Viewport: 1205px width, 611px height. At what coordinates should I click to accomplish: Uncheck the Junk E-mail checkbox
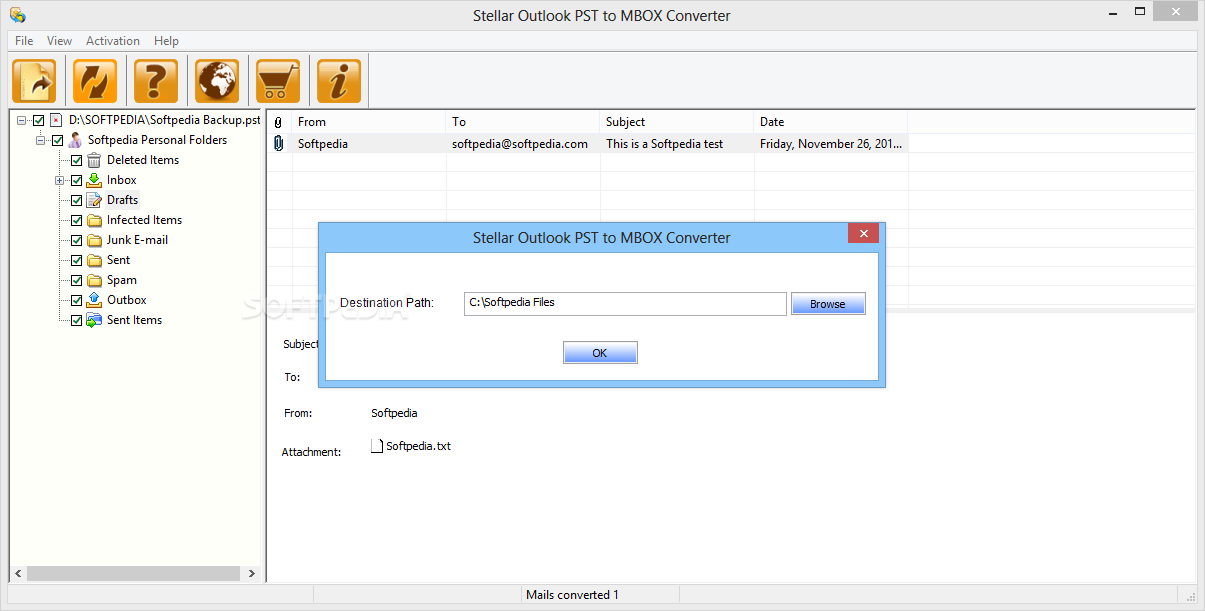[76, 240]
